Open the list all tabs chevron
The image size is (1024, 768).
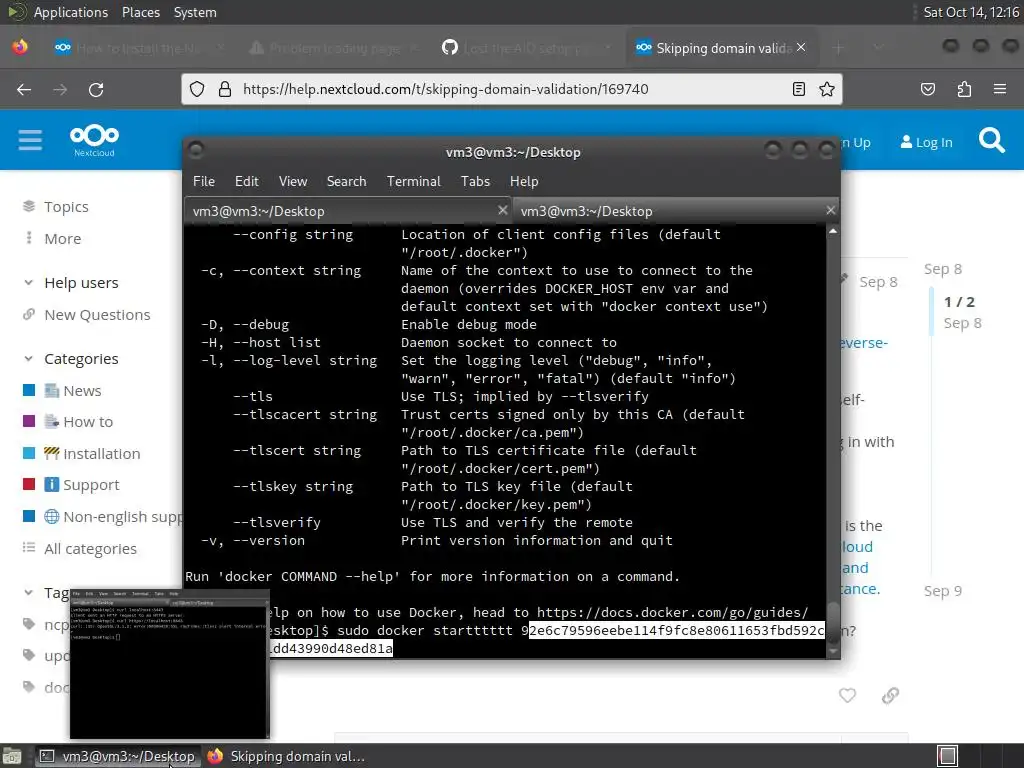[x=878, y=48]
